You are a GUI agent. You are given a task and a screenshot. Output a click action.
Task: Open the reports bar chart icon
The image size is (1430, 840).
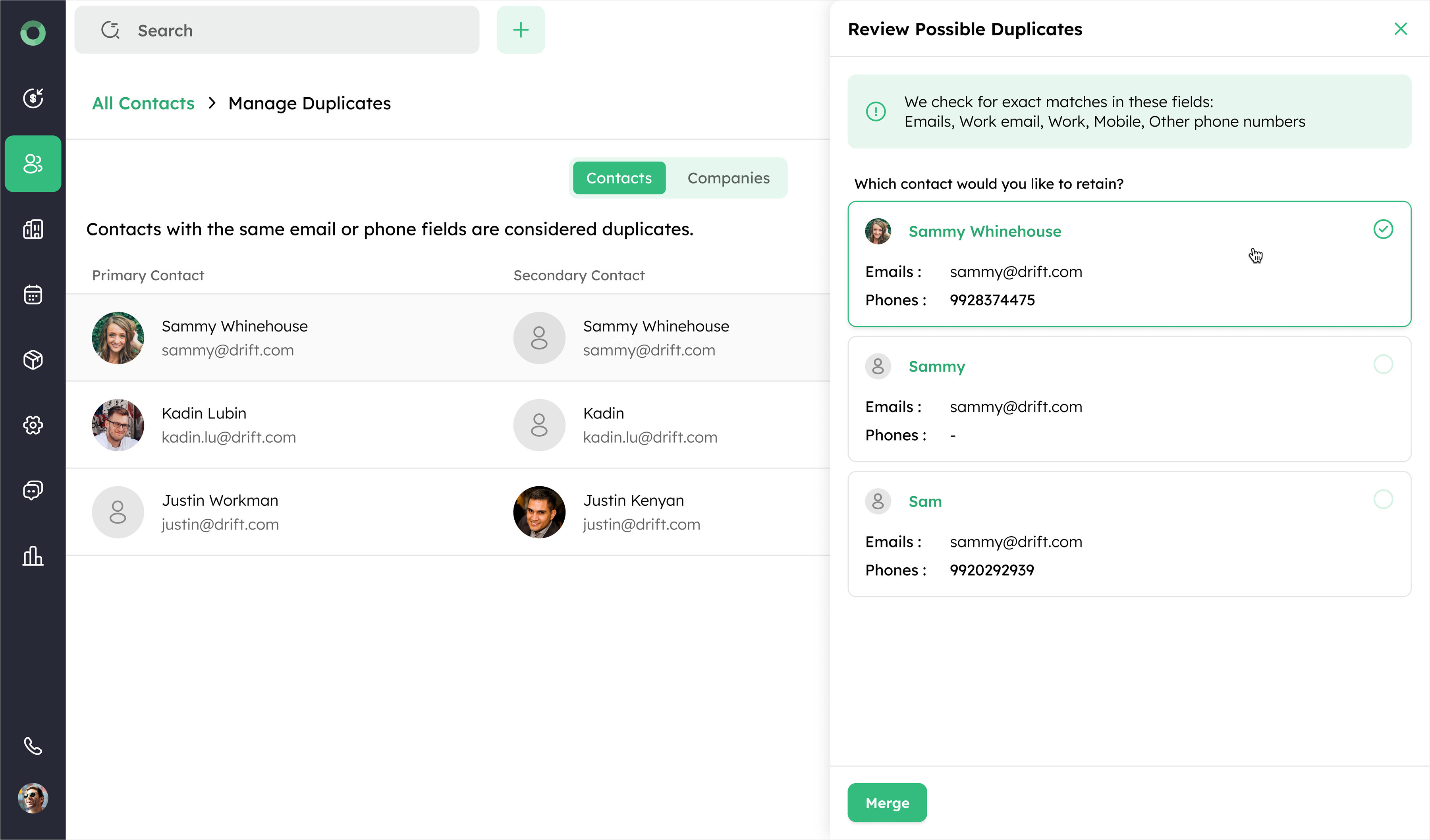point(33,556)
